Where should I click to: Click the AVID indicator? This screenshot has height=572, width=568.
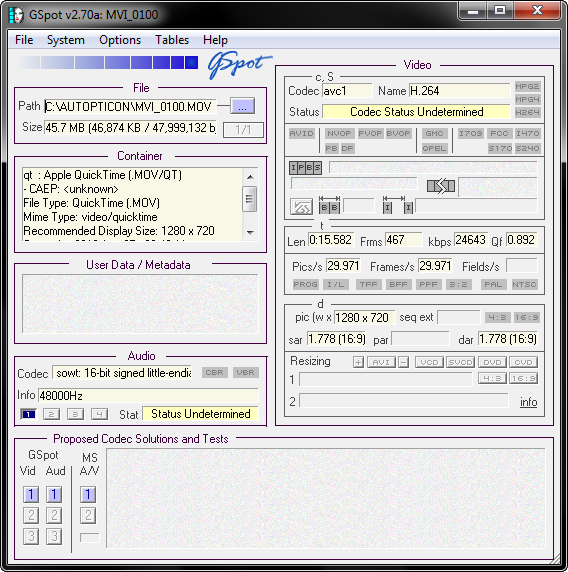[x=302, y=134]
